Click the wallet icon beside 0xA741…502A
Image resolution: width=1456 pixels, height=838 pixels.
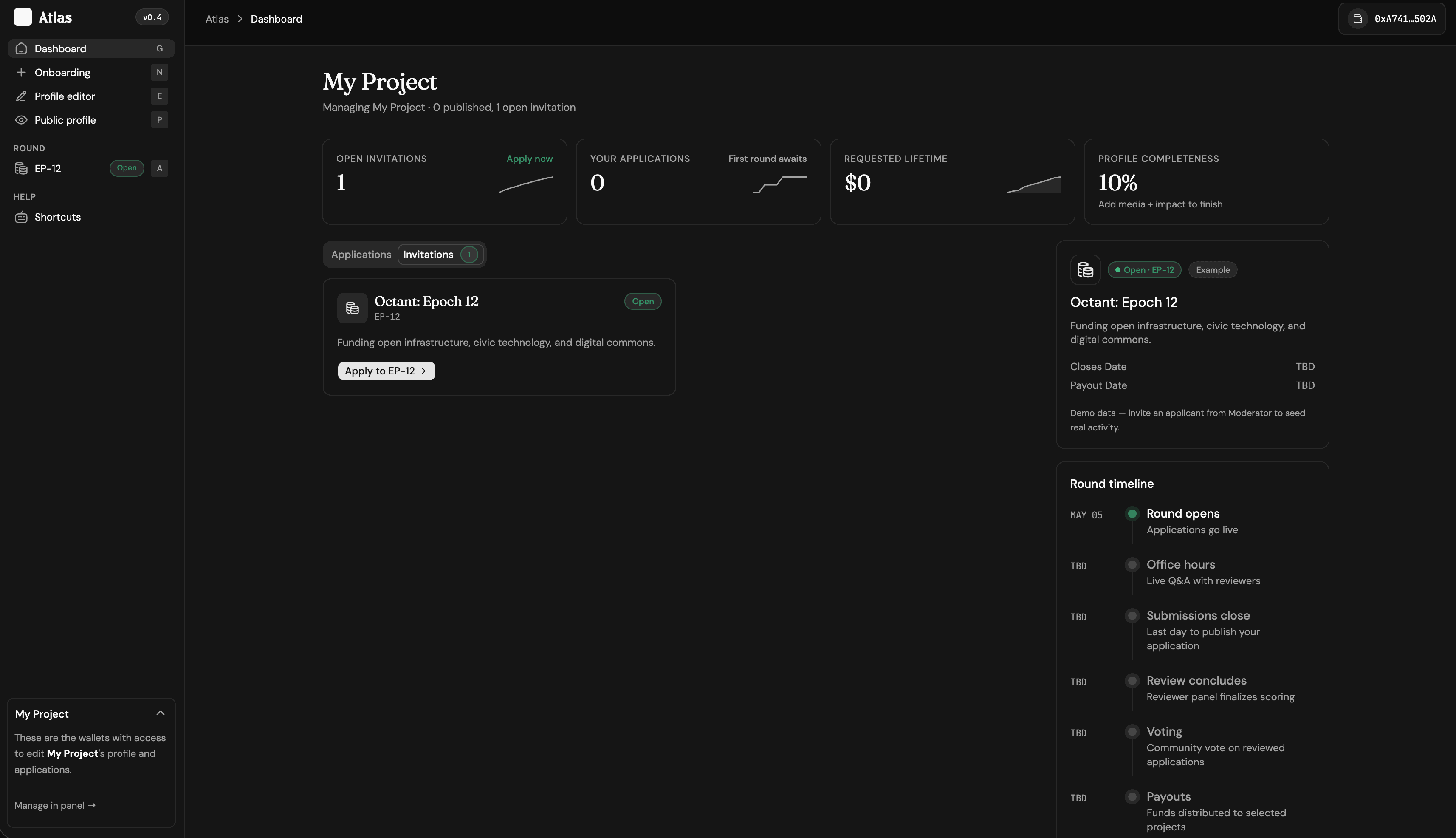(x=1357, y=19)
